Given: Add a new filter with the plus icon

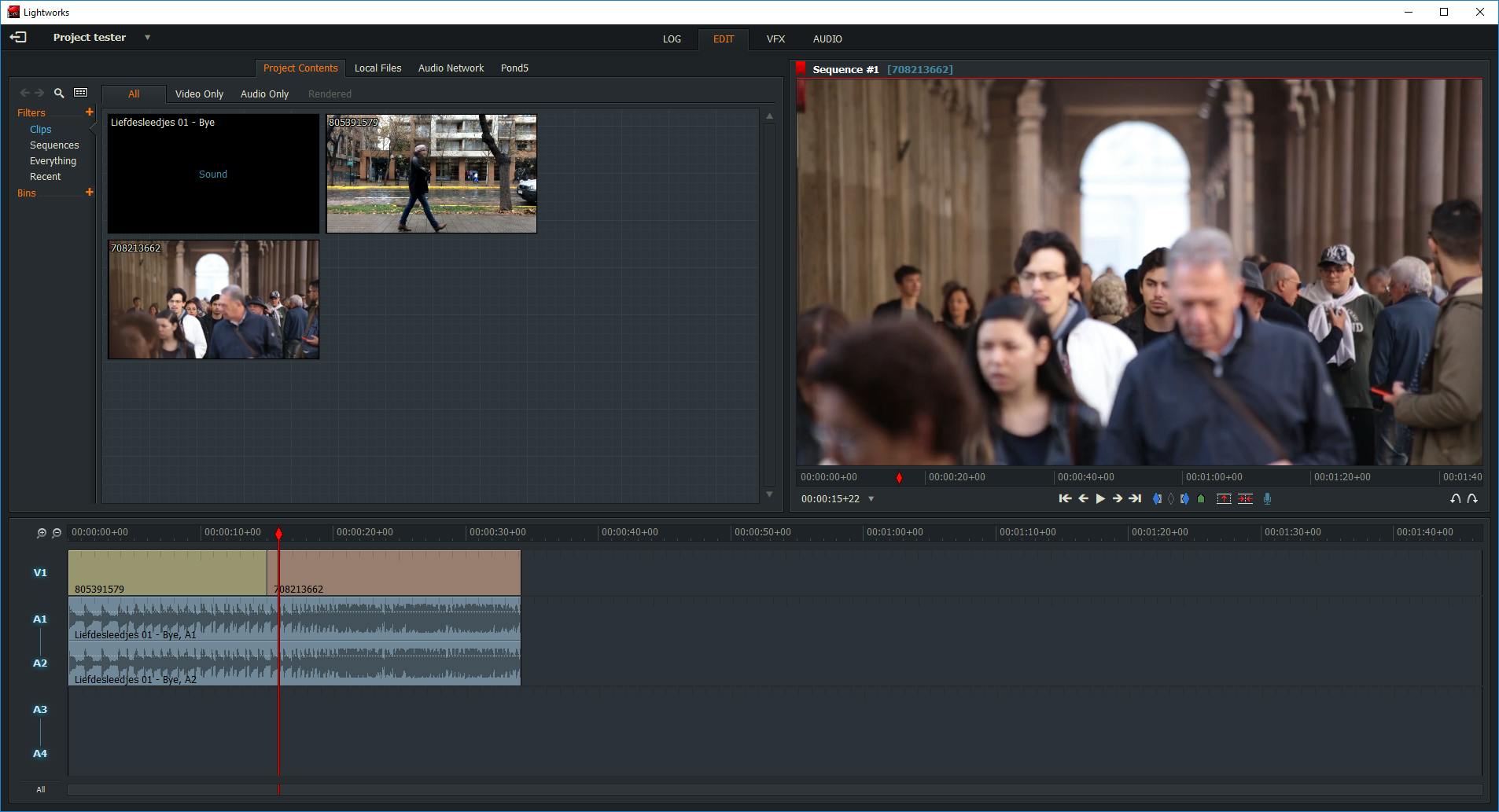Looking at the screenshot, I should [90, 112].
